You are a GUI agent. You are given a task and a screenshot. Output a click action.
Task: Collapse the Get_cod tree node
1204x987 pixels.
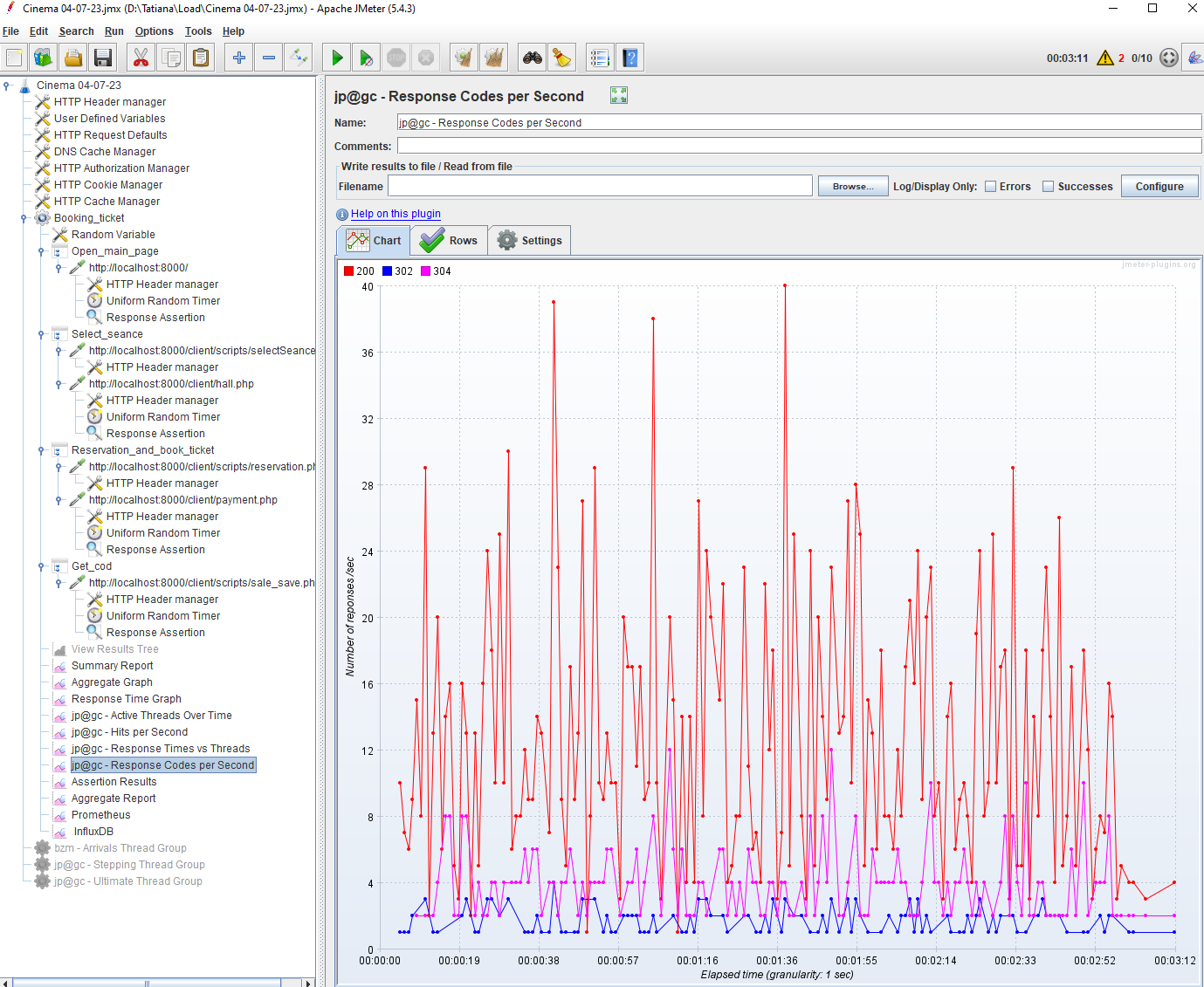[x=41, y=566]
